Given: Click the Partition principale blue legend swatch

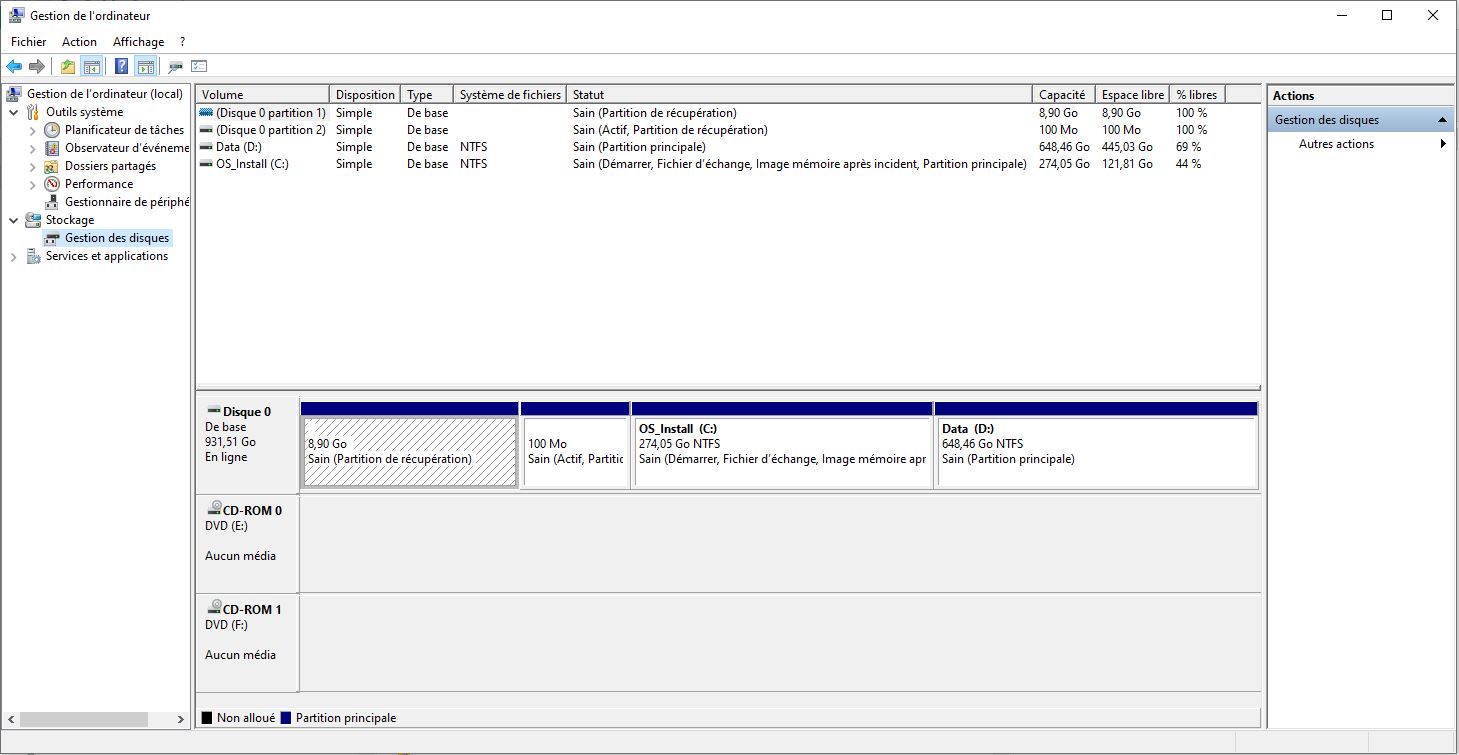Looking at the screenshot, I should click(286, 718).
